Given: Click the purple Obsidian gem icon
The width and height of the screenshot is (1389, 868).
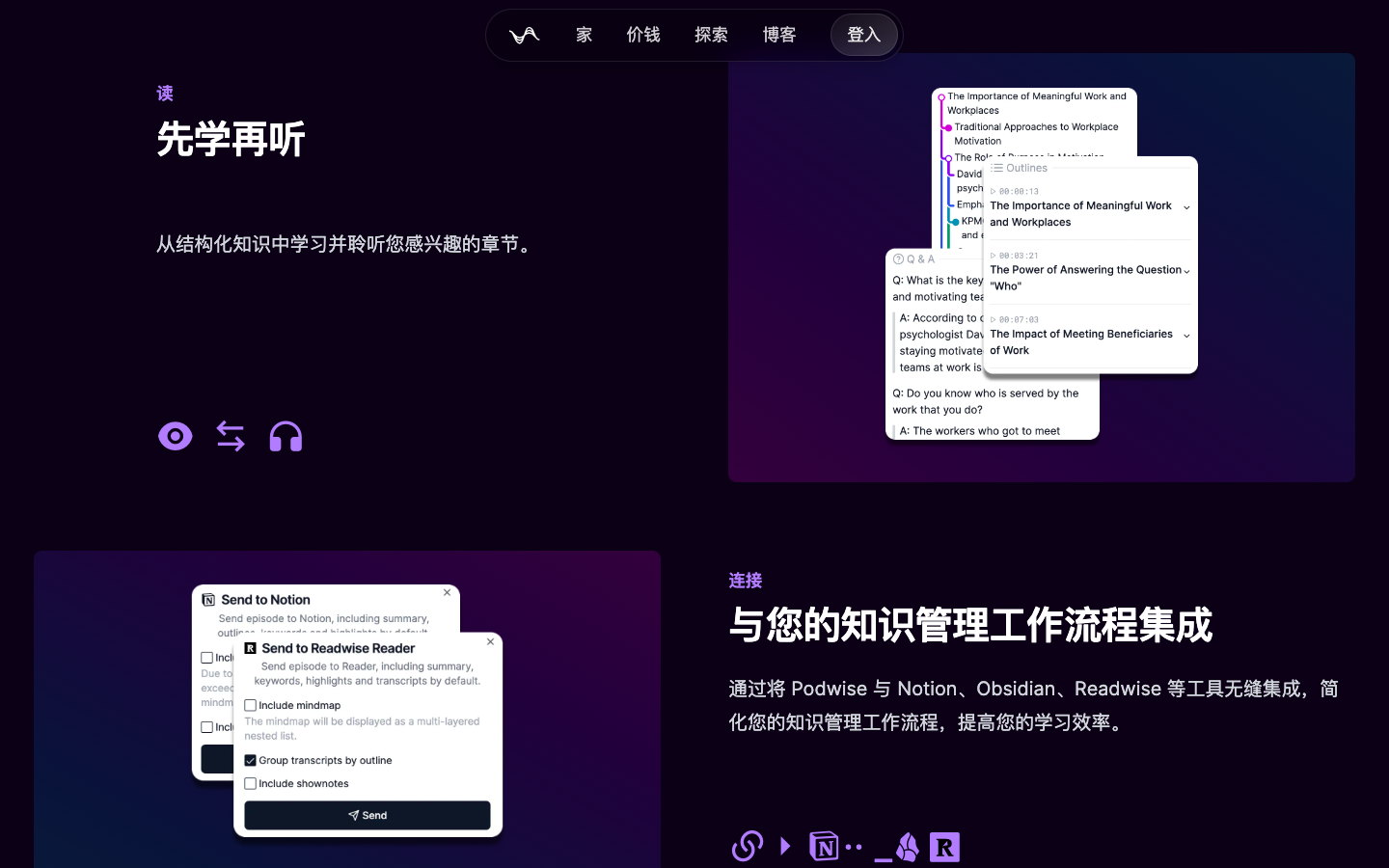Looking at the screenshot, I should pyautogui.click(x=908, y=847).
